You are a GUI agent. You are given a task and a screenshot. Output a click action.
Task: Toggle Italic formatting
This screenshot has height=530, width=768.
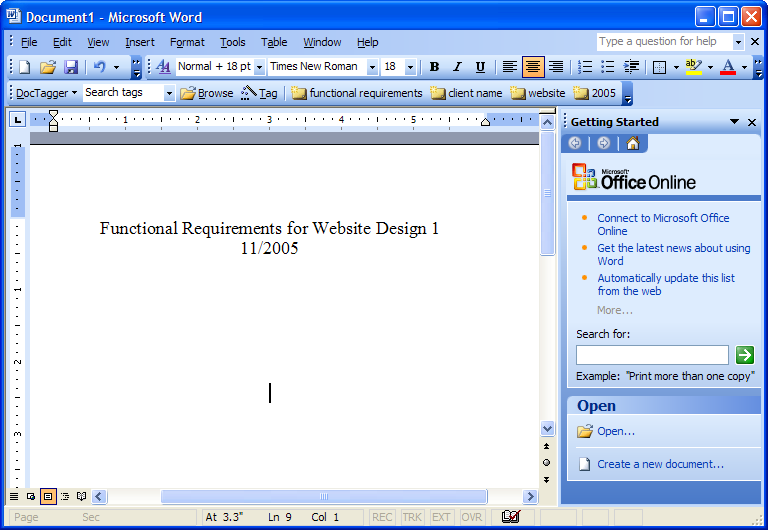pyautogui.click(x=457, y=67)
